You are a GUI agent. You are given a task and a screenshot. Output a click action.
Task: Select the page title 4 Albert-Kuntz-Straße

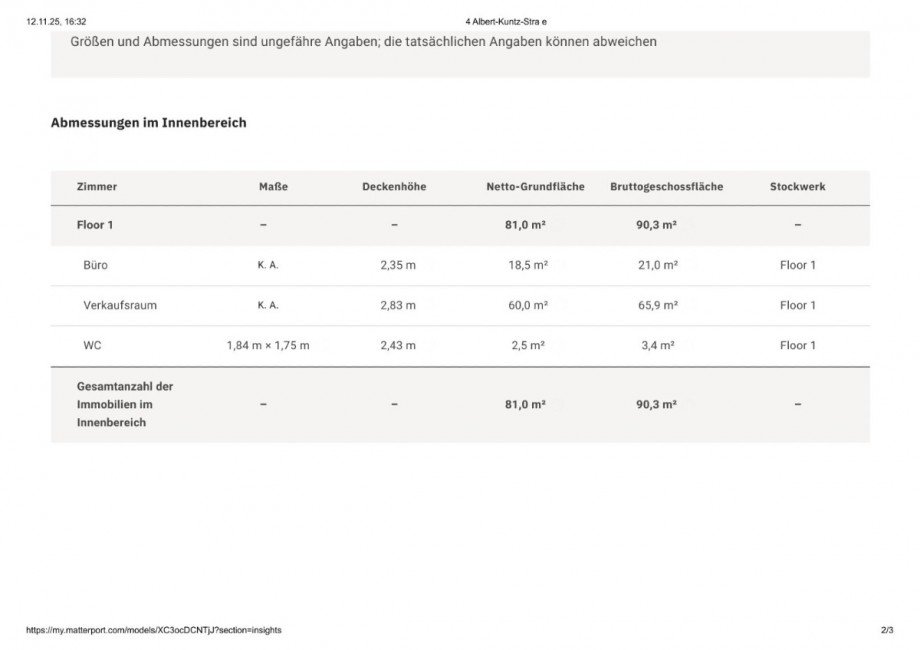506,22
